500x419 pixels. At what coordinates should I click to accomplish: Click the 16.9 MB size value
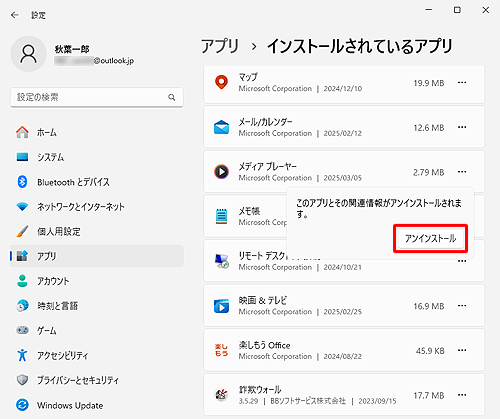click(429, 306)
